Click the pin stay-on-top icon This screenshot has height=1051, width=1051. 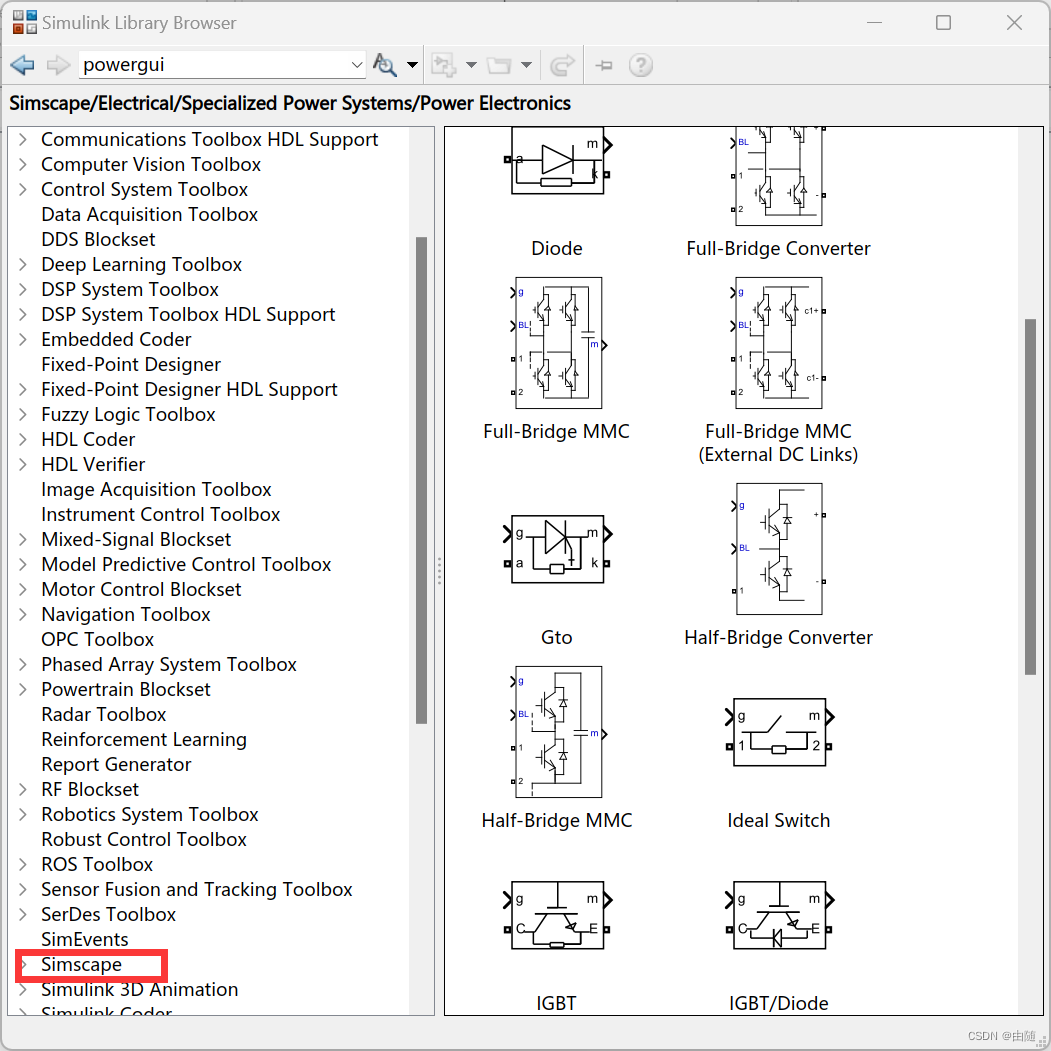pyautogui.click(x=604, y=65)
